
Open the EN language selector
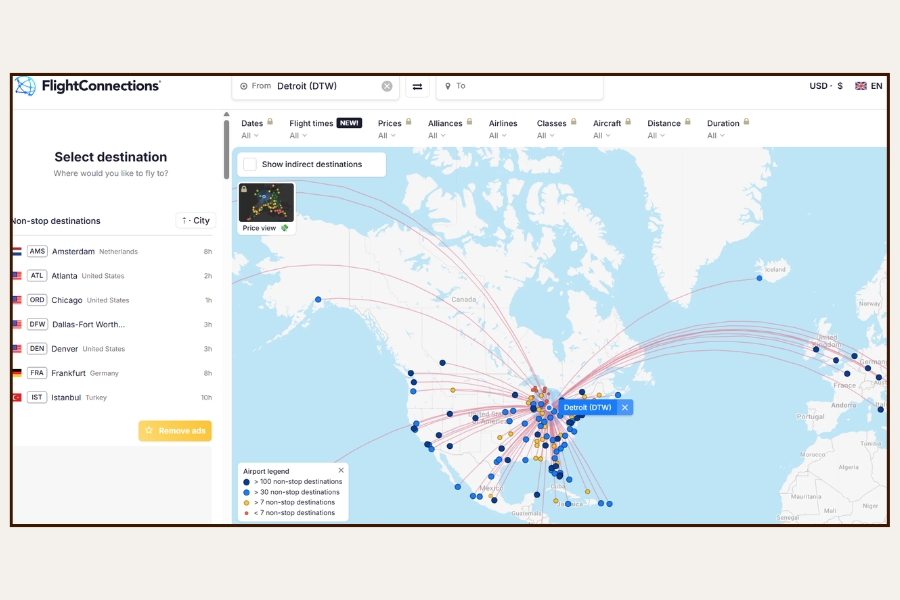tap(868, 86)
